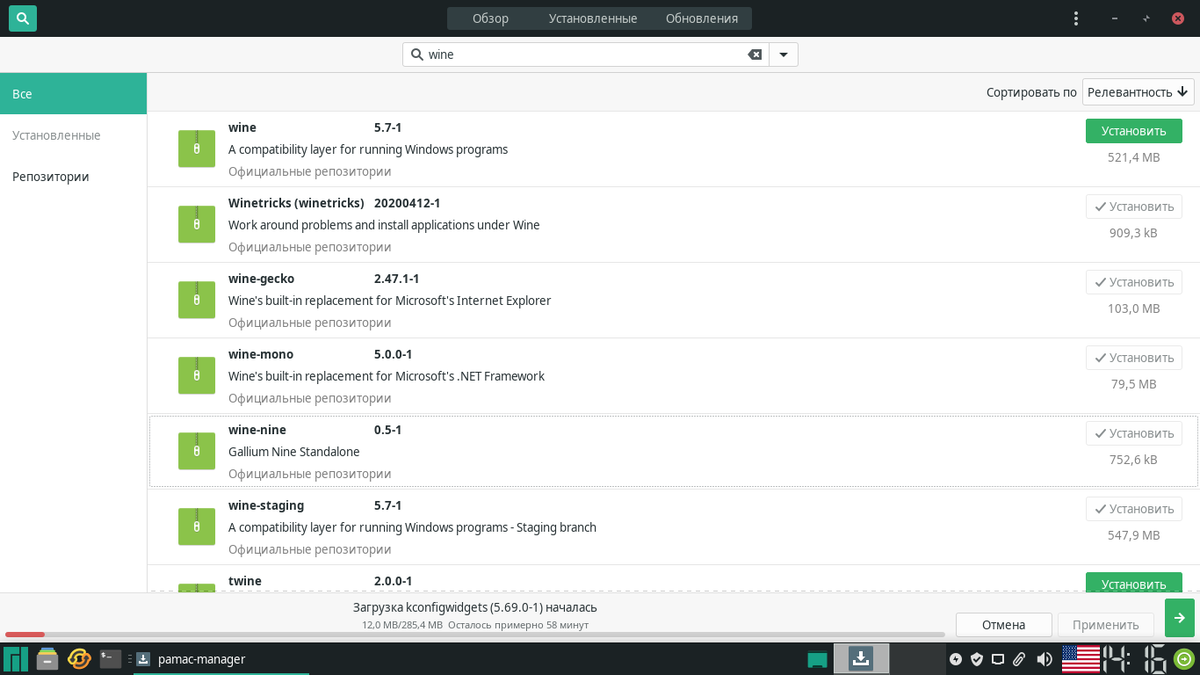Untick Установить for wine-staging
This screenshot has width=1200, height=675.
pos(1134,509)
